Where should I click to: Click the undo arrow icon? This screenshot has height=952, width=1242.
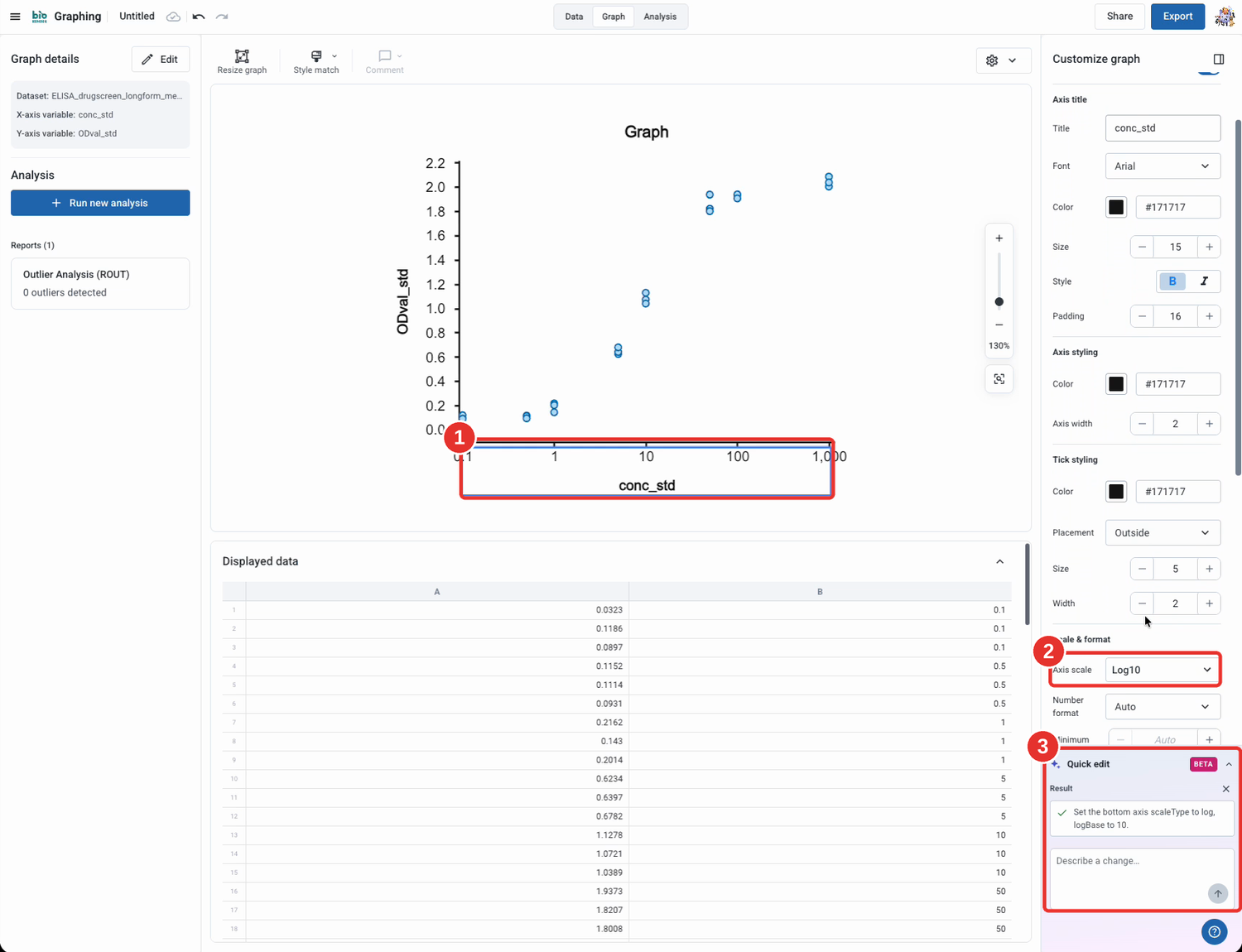[x=199, y=17]
